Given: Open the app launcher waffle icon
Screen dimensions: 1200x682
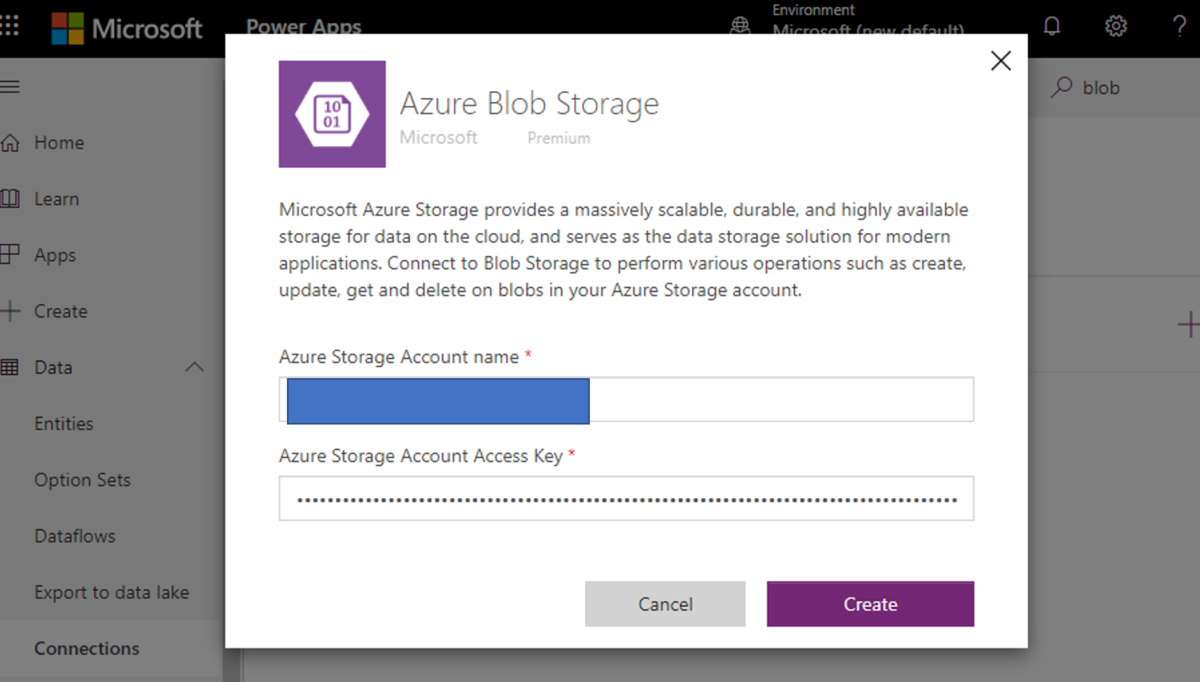Looking at the screenshot, I should pyautogui.click(x=10, y=26).
